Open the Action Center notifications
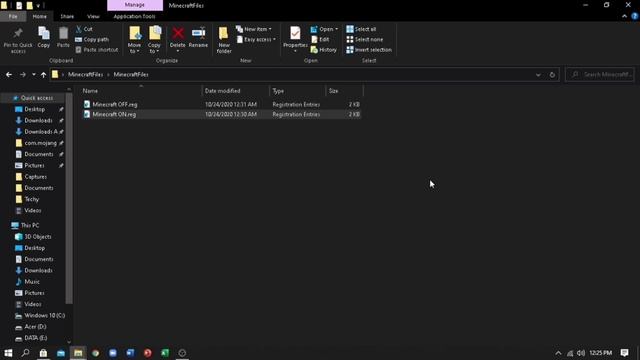Screen dimensions: 640x360 pyautogui.click(x=624, y=353)
